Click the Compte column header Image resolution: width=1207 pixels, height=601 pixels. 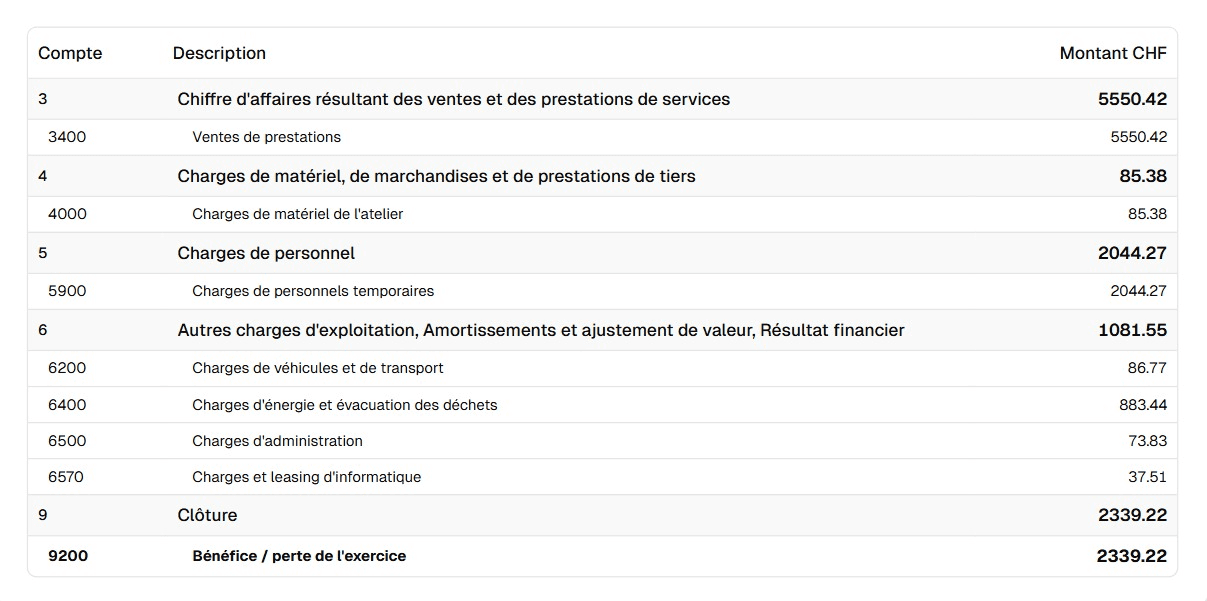click(x=70, y=53)
